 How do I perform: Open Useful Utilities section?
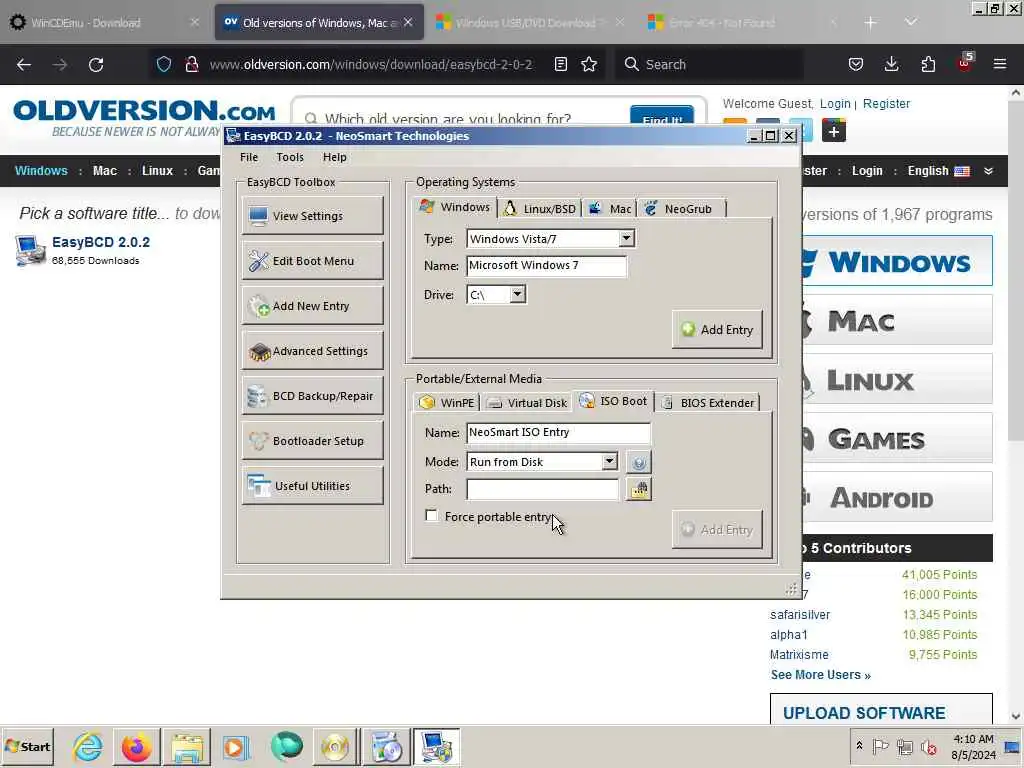point(312,486)
